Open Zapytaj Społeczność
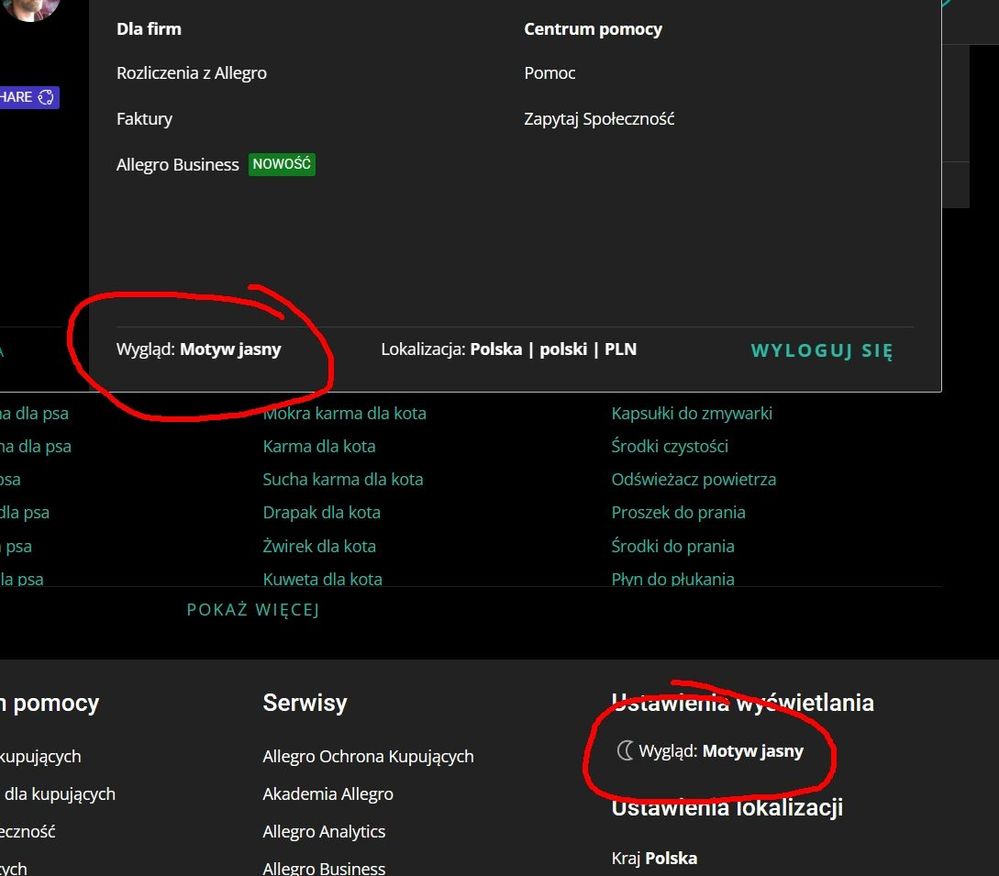Image resolution: width=999 pixels, height=876 pixels. tap(599, 119)
